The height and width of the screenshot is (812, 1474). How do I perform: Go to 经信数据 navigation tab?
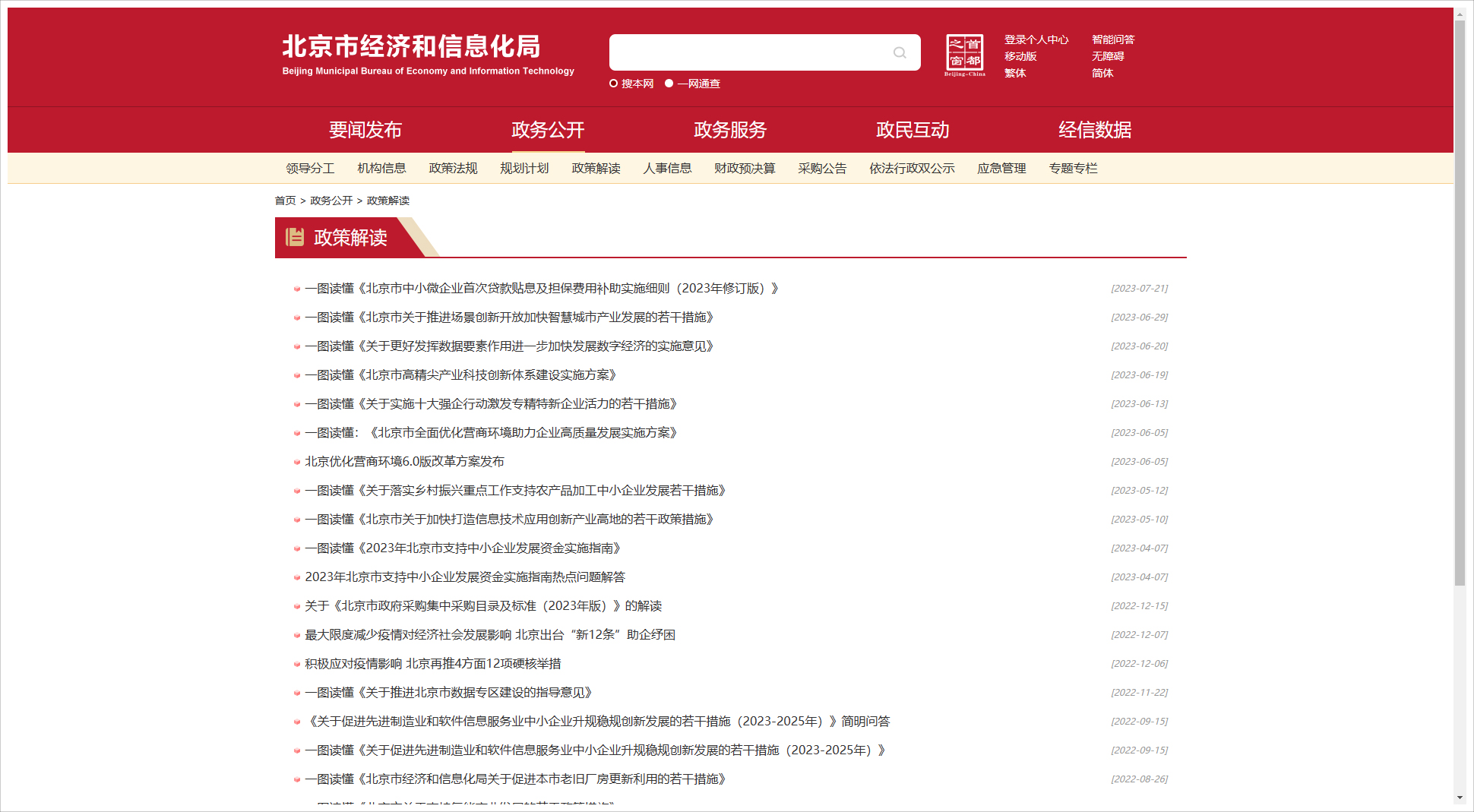(x=1095, y=130)
